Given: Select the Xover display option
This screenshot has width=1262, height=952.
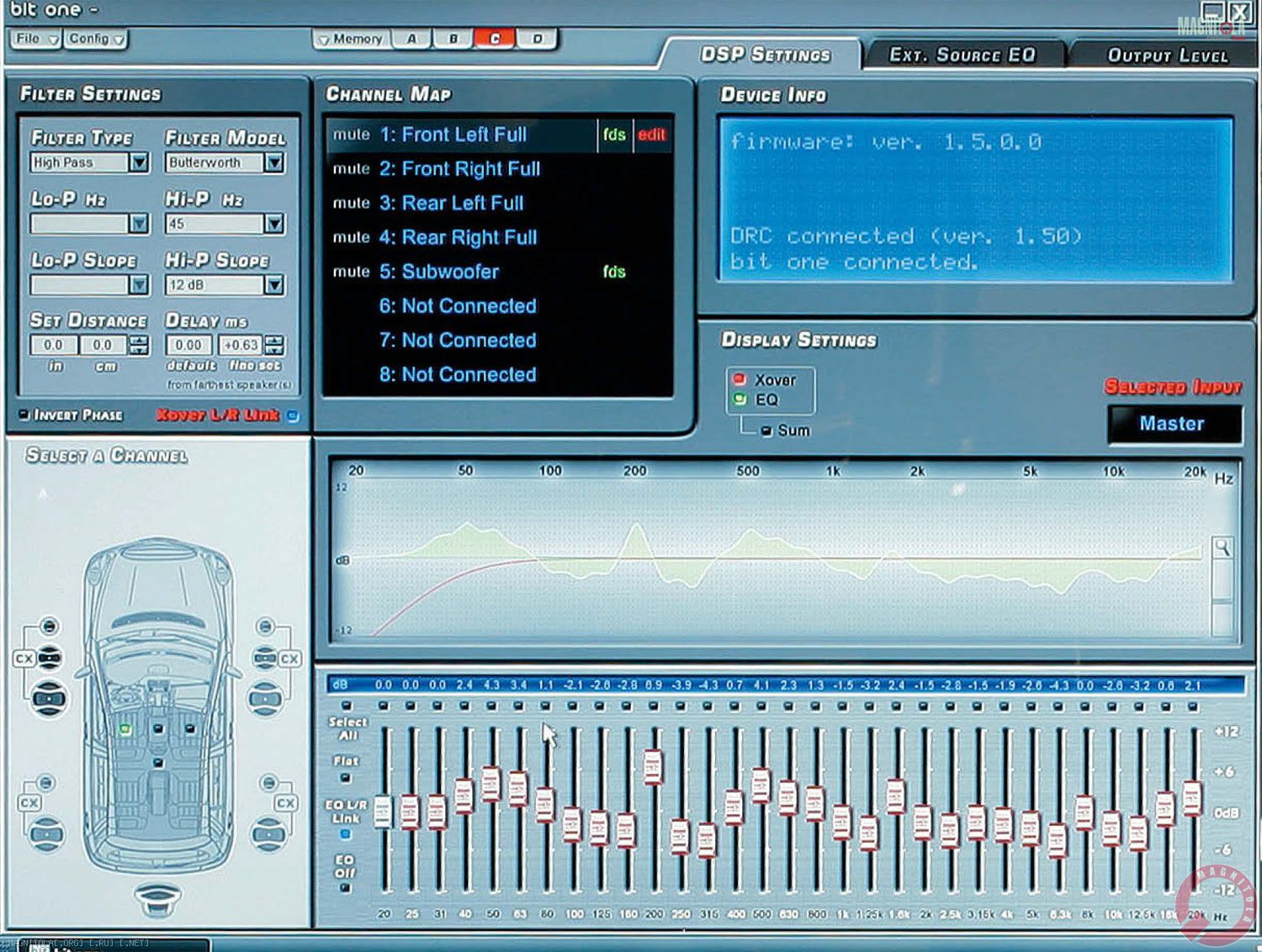Looking at the screenshot, I should click(x=740, y=379).
